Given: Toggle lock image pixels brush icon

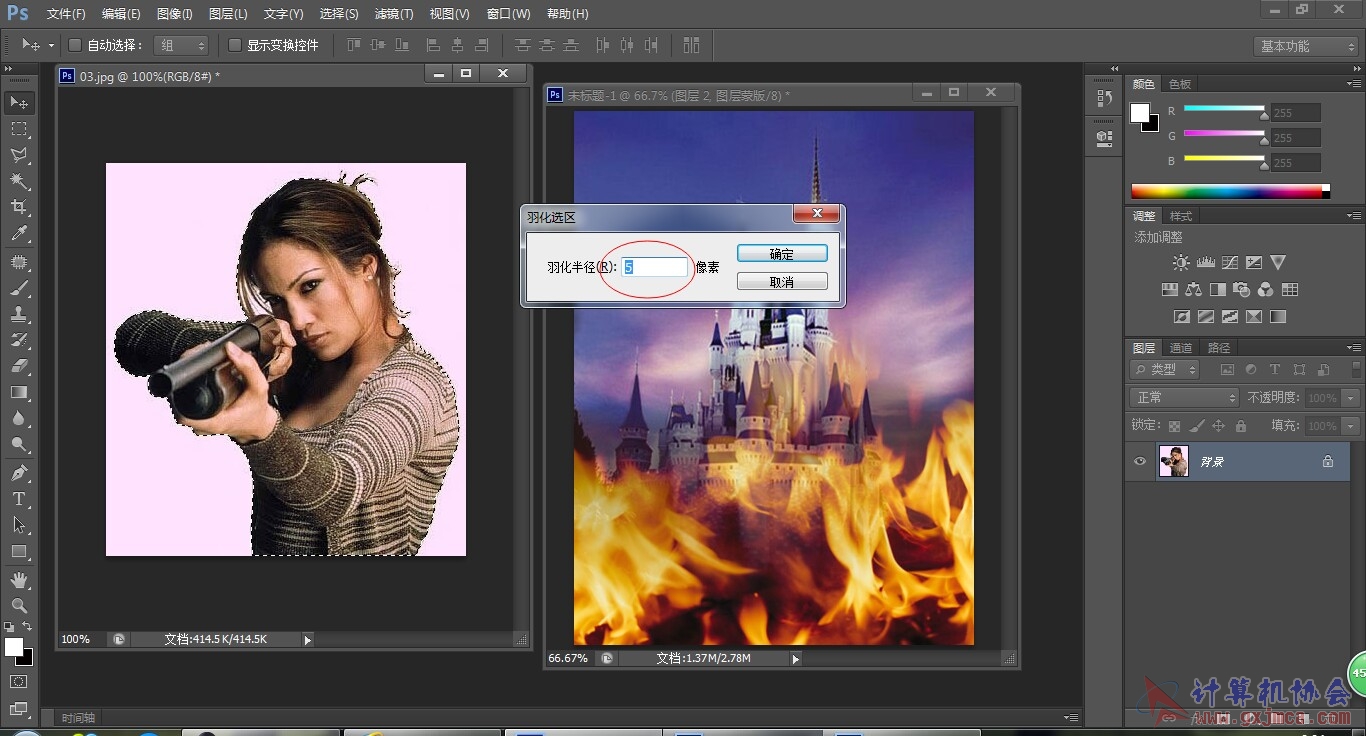Looking at the screenshot, I should [x=1196, y=426].
